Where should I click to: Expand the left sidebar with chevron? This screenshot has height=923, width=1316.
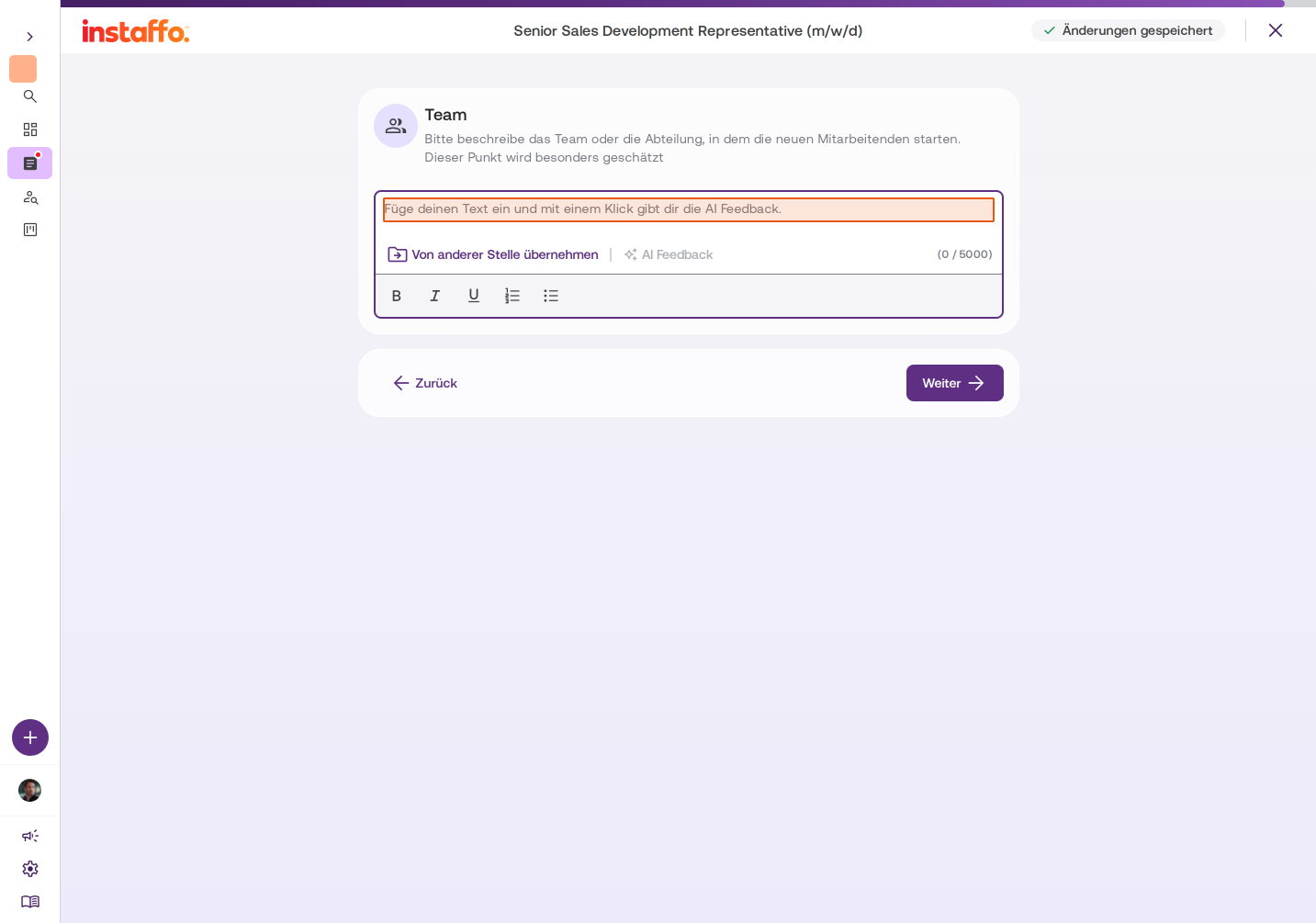tap(29, 37)
